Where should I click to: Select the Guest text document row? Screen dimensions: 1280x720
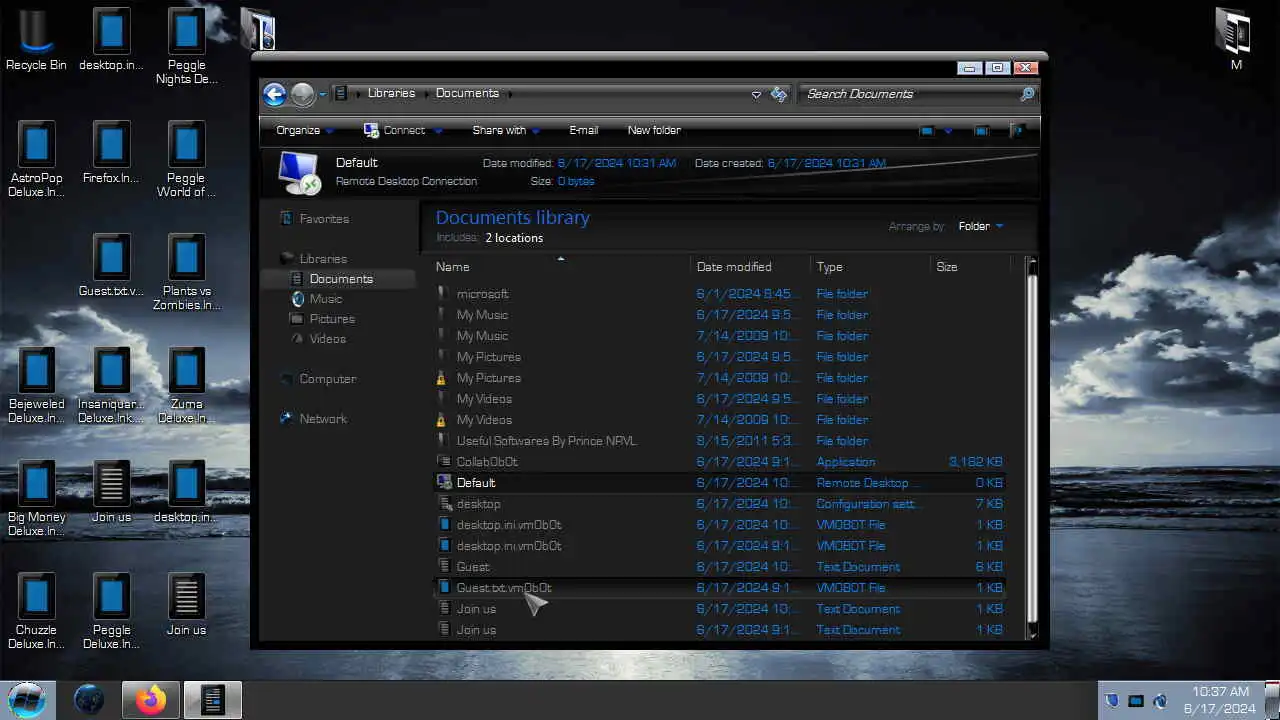coord(720,567)
